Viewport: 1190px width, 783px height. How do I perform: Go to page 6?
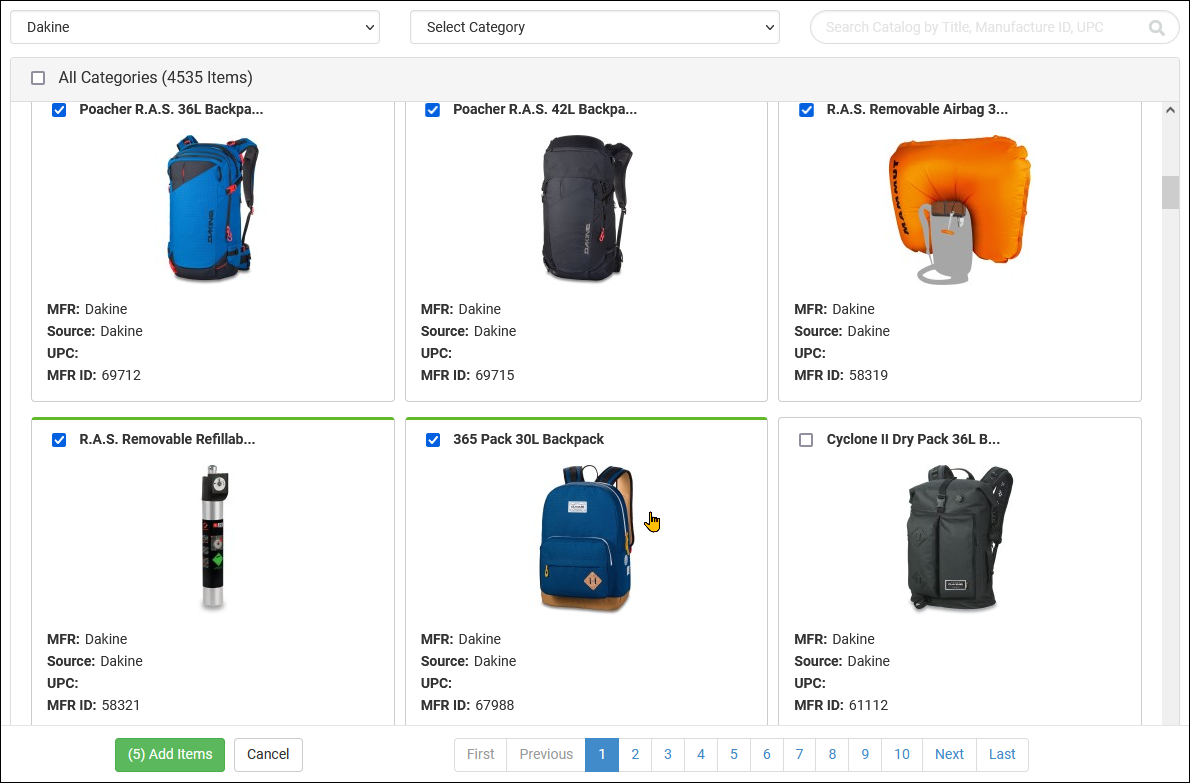point(767,755)
